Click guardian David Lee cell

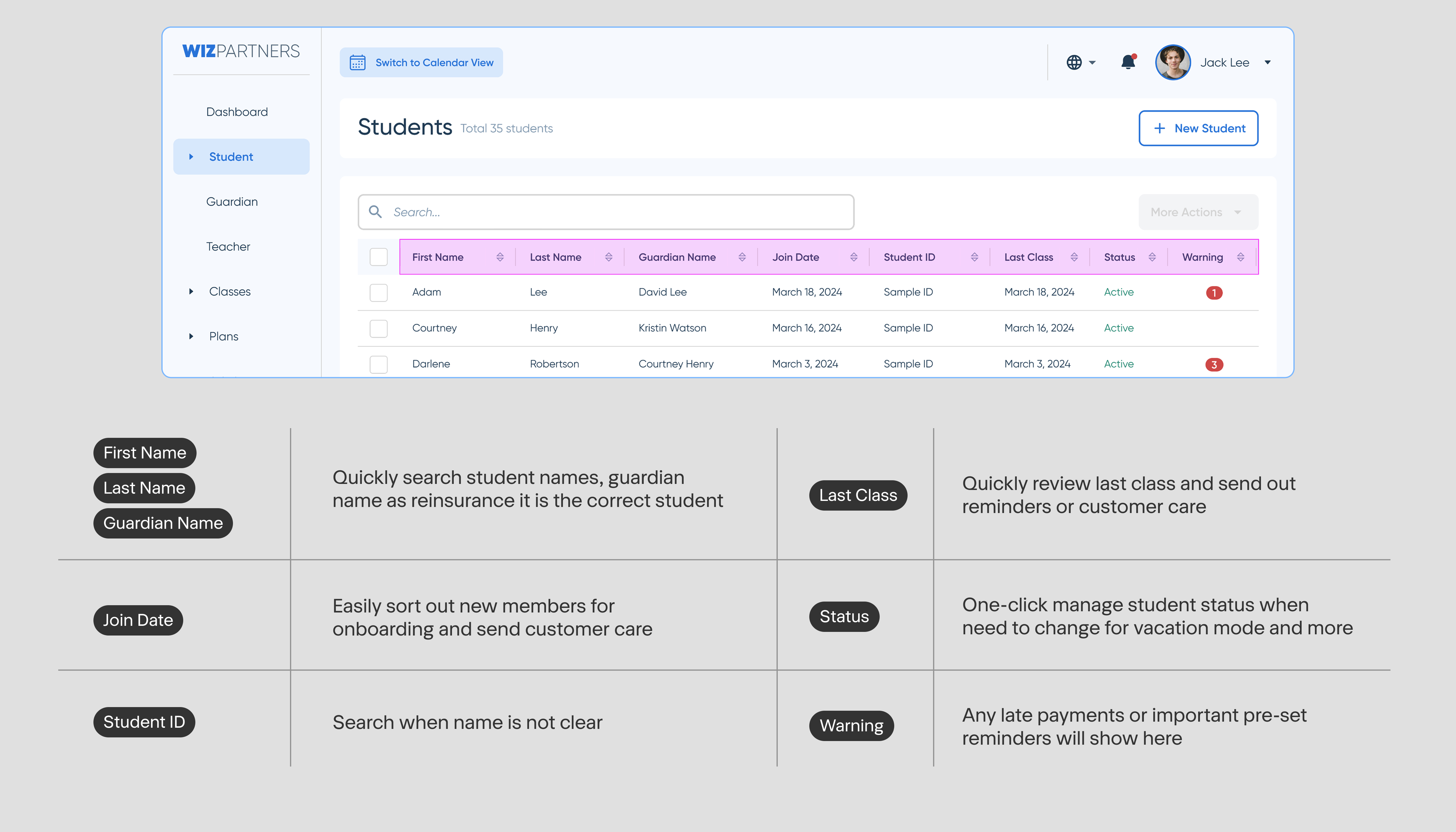(x=662, y=292)
